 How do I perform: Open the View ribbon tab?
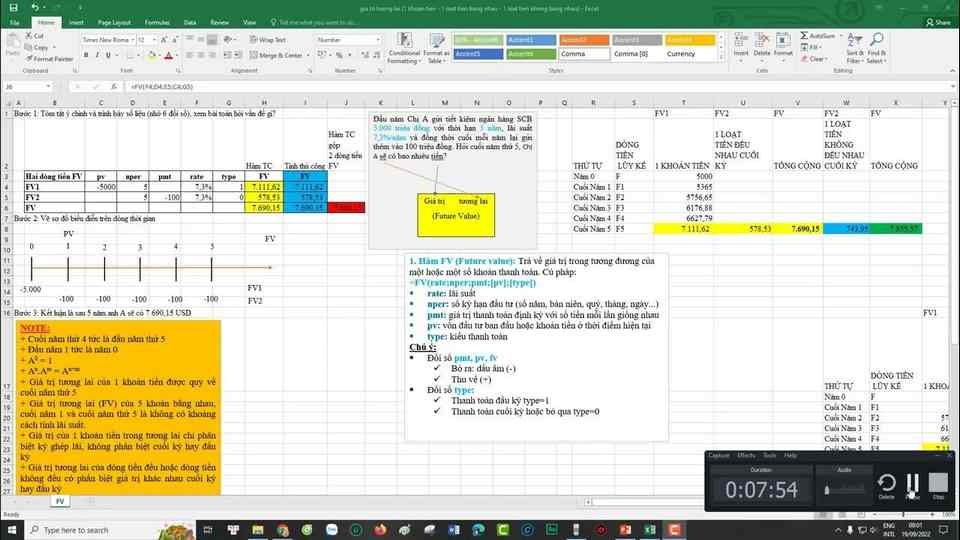249,23
